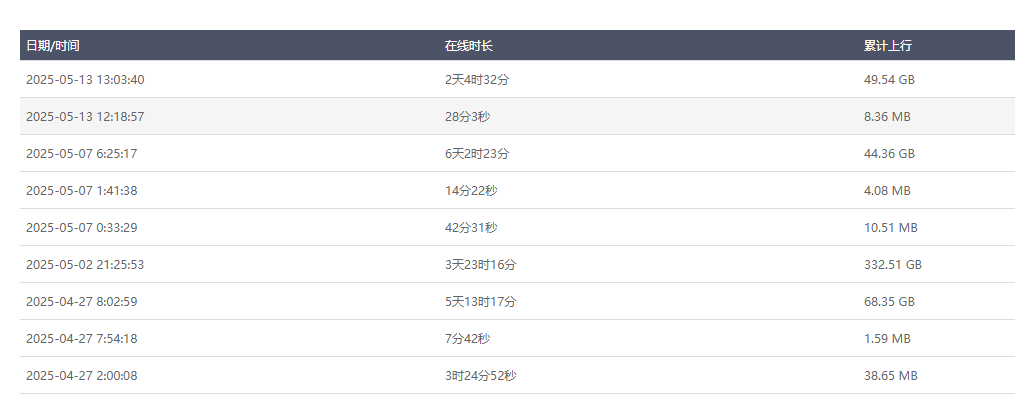
Task: Click the 2天4时32分 duration cell
Action: coord(477,80)
